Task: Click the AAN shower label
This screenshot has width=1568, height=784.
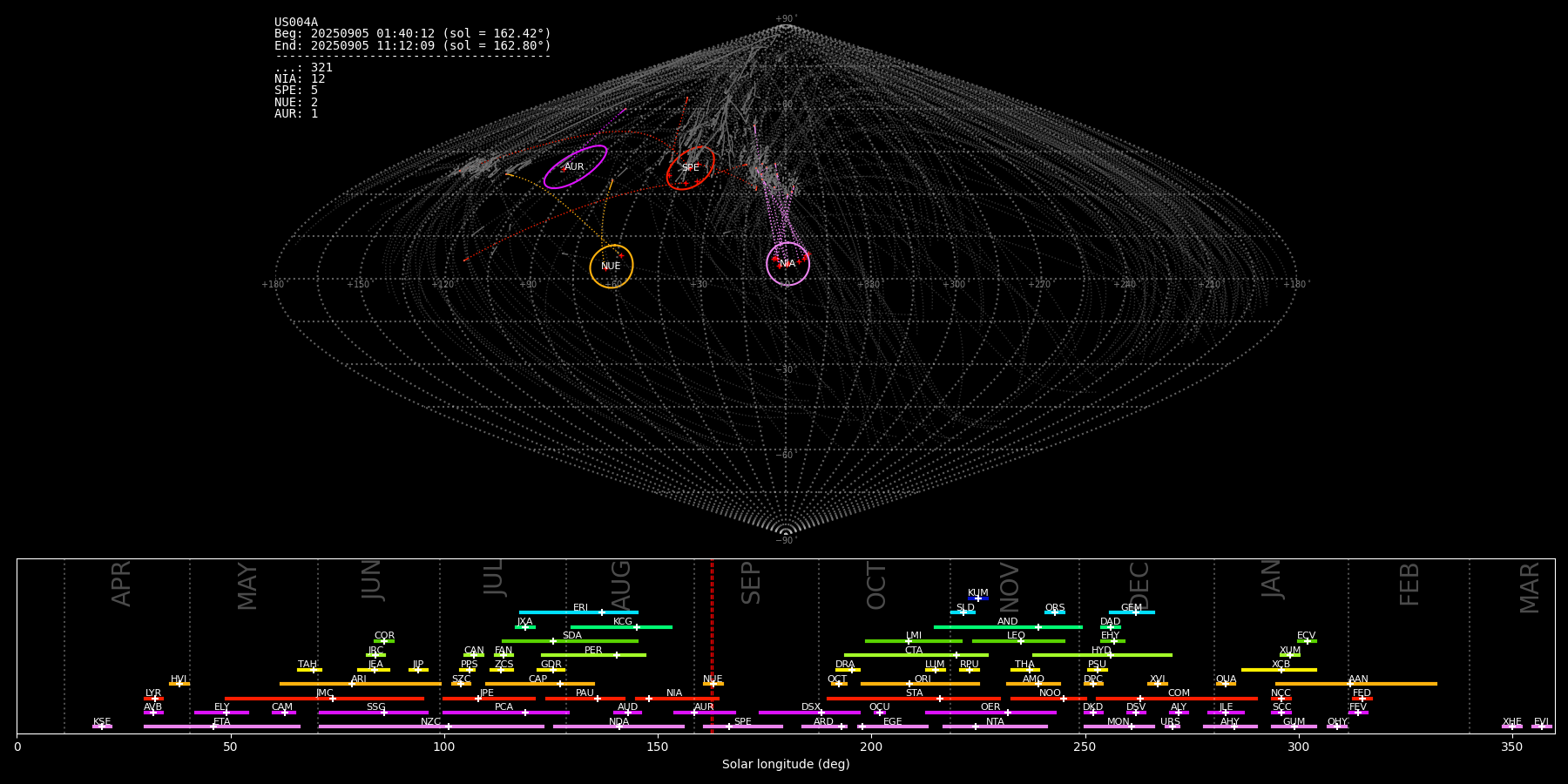Action: (1358, 679)
